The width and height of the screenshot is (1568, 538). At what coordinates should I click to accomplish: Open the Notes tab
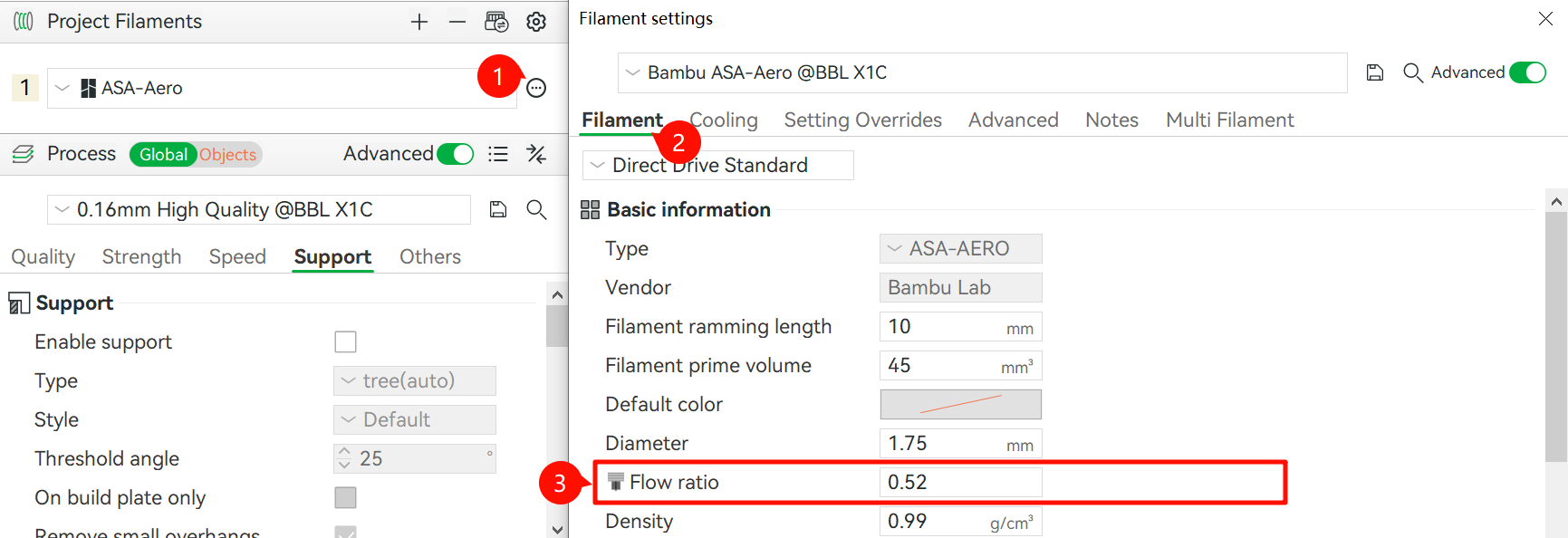pyautogui.click(x=1111, y=120)
